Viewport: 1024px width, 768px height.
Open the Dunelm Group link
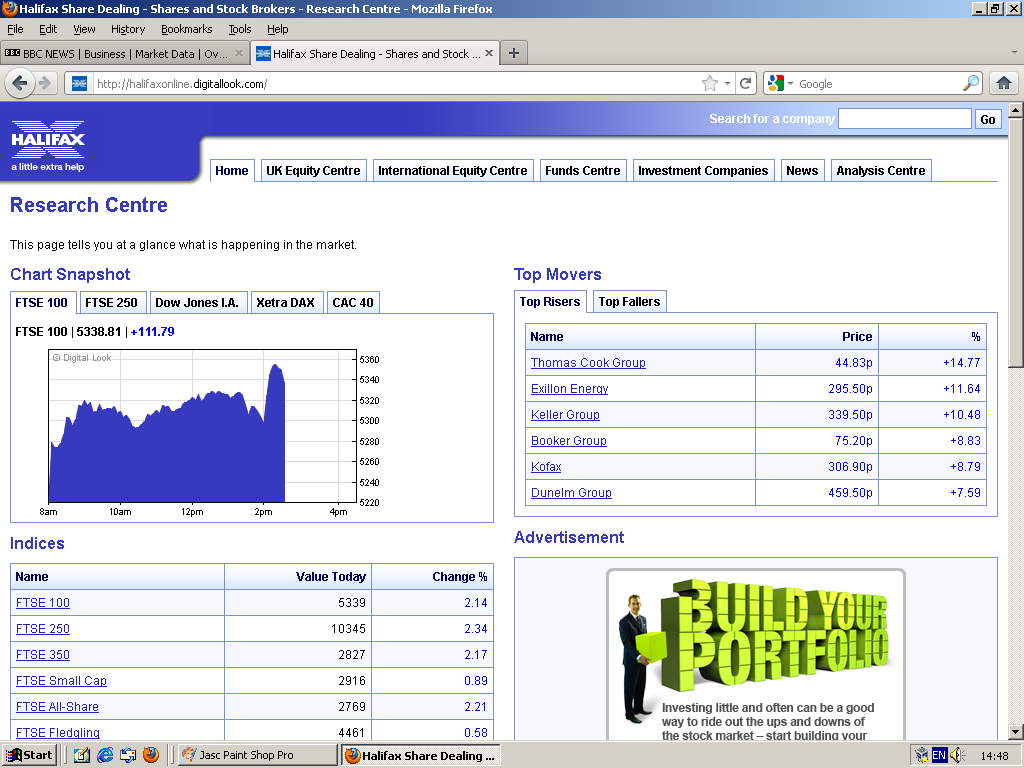click(571, 493)
